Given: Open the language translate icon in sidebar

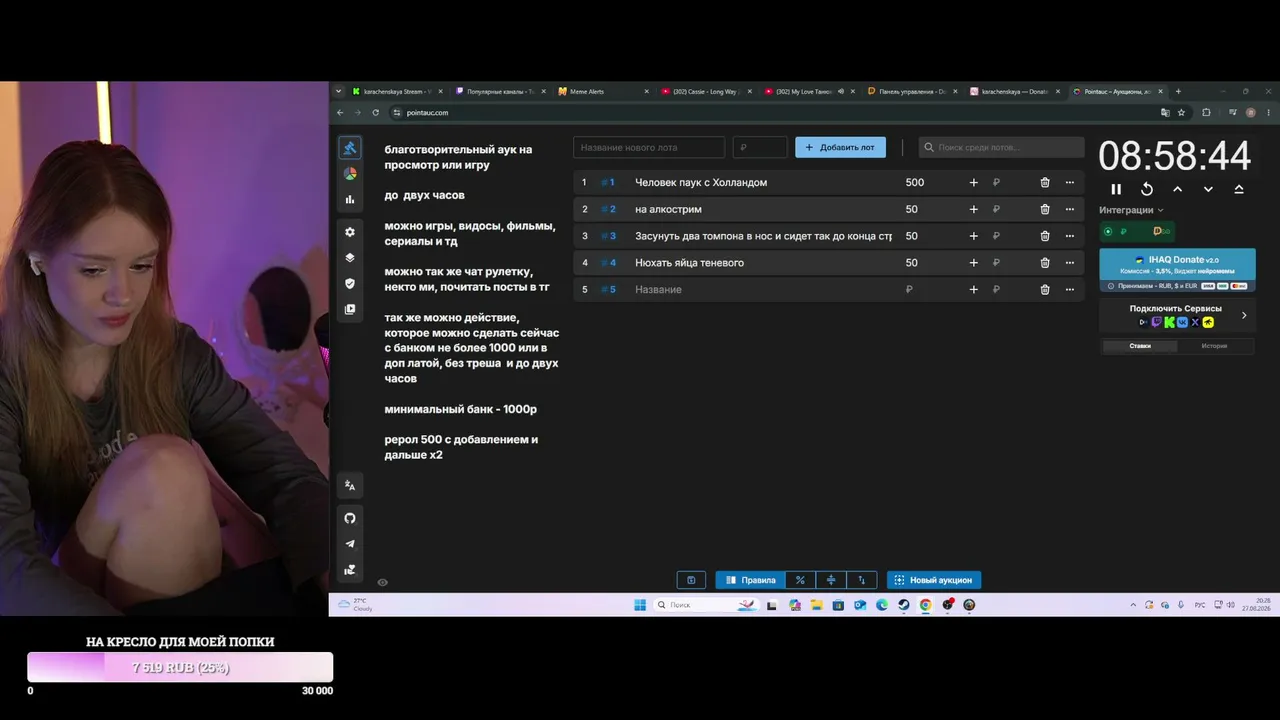Looking at the screenshot, I should click(x=350, y=485).
